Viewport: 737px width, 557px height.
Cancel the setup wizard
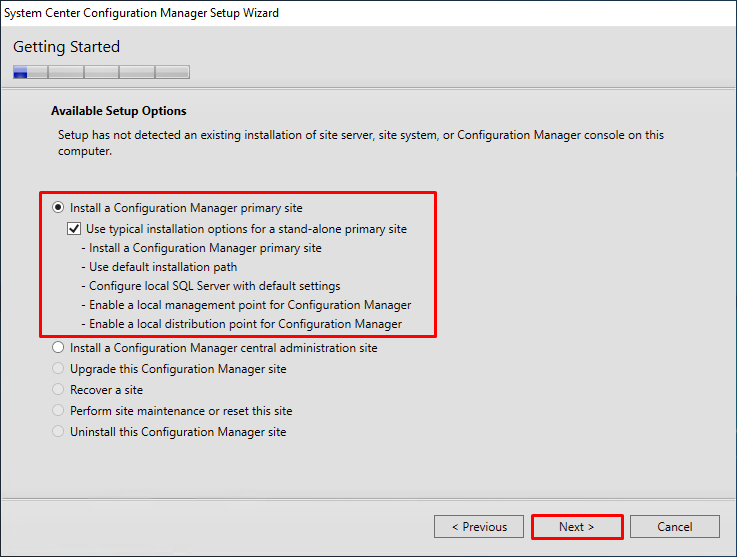[674, 527]
